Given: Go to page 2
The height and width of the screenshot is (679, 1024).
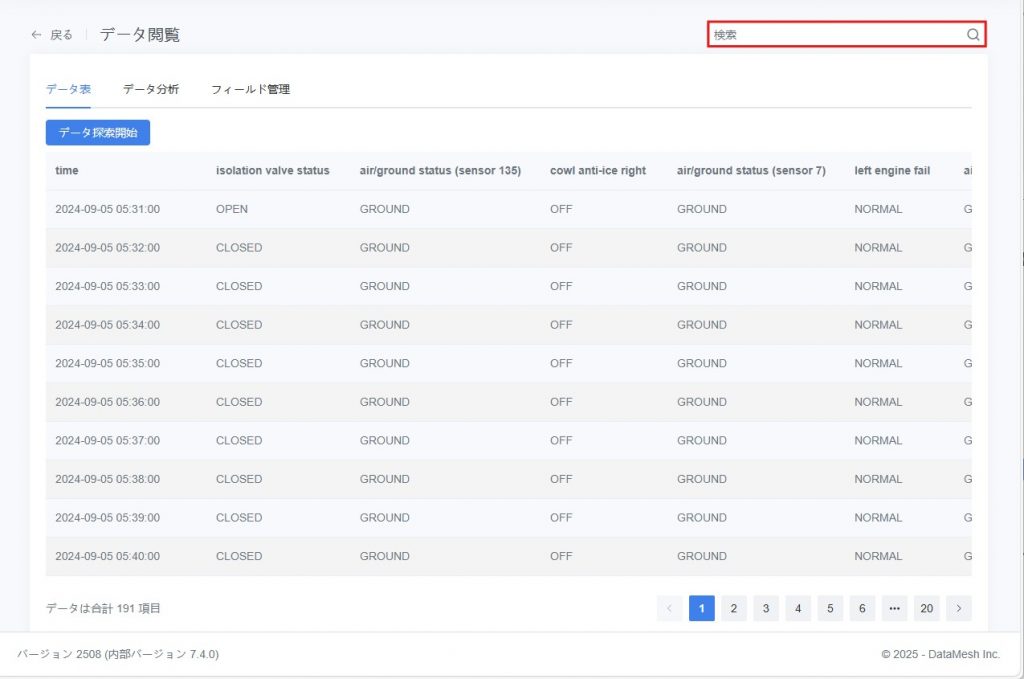Looking at the screenshot, I should (x=733, y=608).
